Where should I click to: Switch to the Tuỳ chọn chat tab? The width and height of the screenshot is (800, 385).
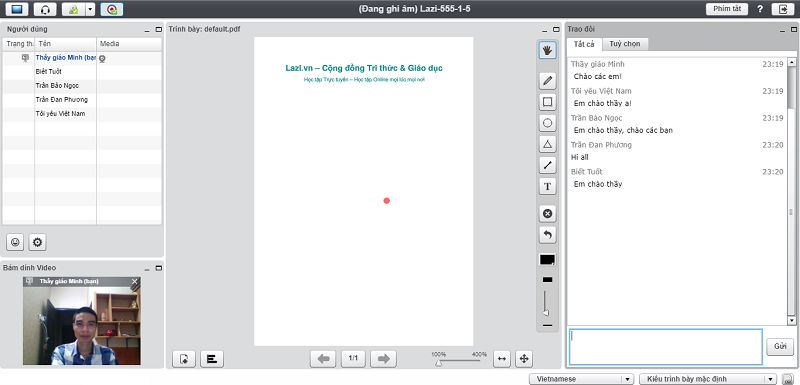624,44
